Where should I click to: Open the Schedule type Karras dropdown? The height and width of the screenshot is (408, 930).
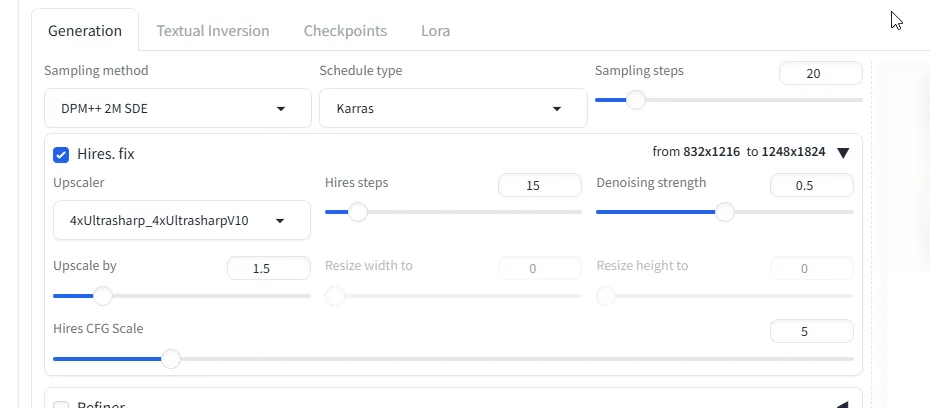point(452,108)
